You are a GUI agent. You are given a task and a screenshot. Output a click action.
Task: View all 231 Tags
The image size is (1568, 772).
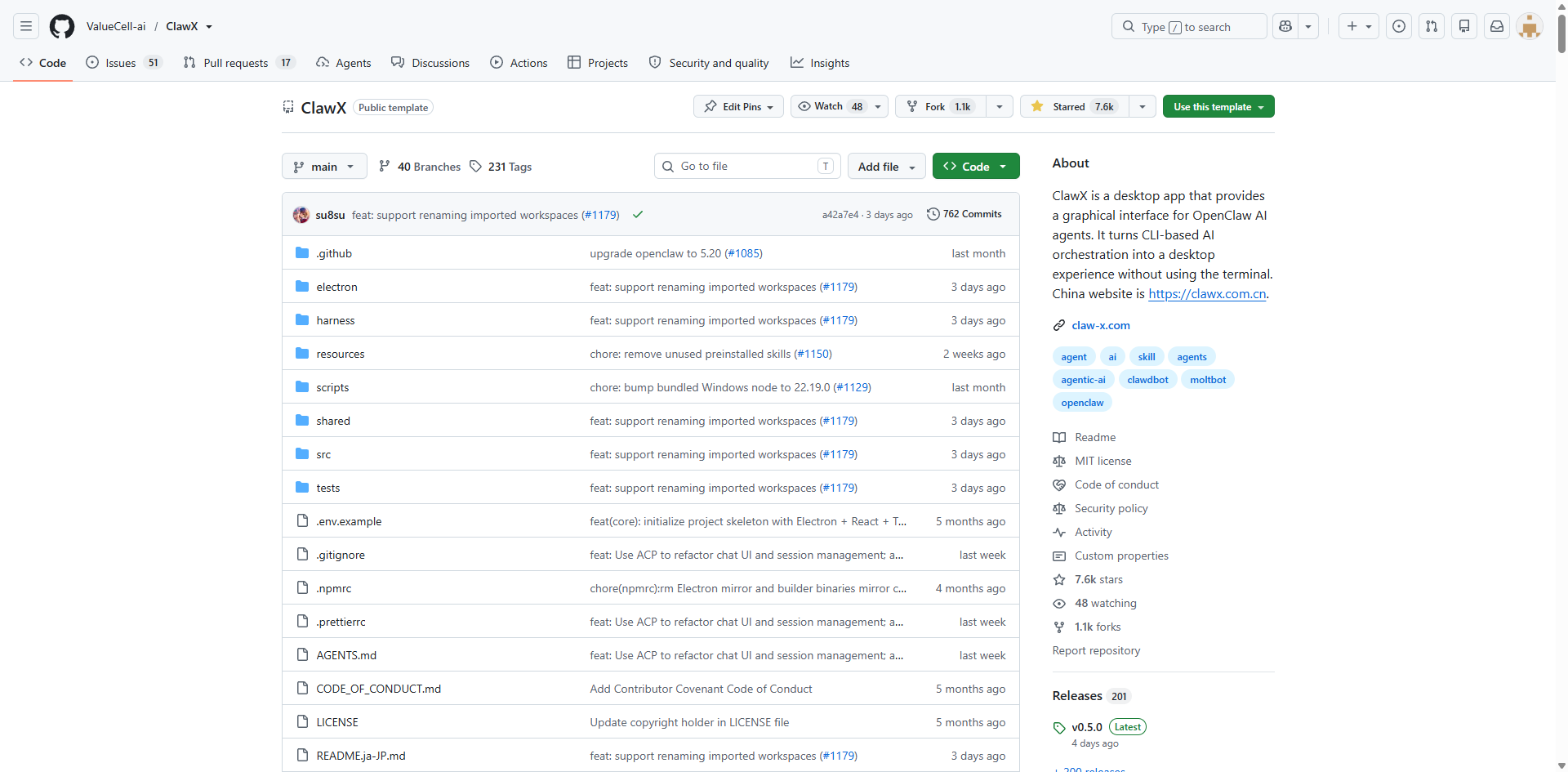(501, 167)
